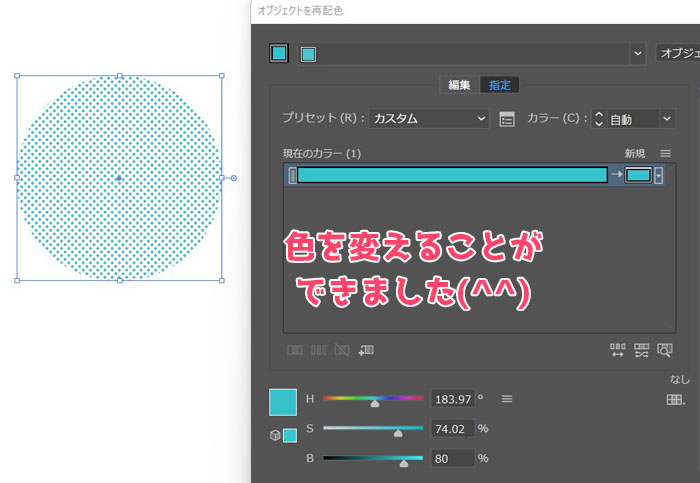This screenshot has height=483, width=700.
Task: Click the S value field 74.02
Action: pos(453,429)
